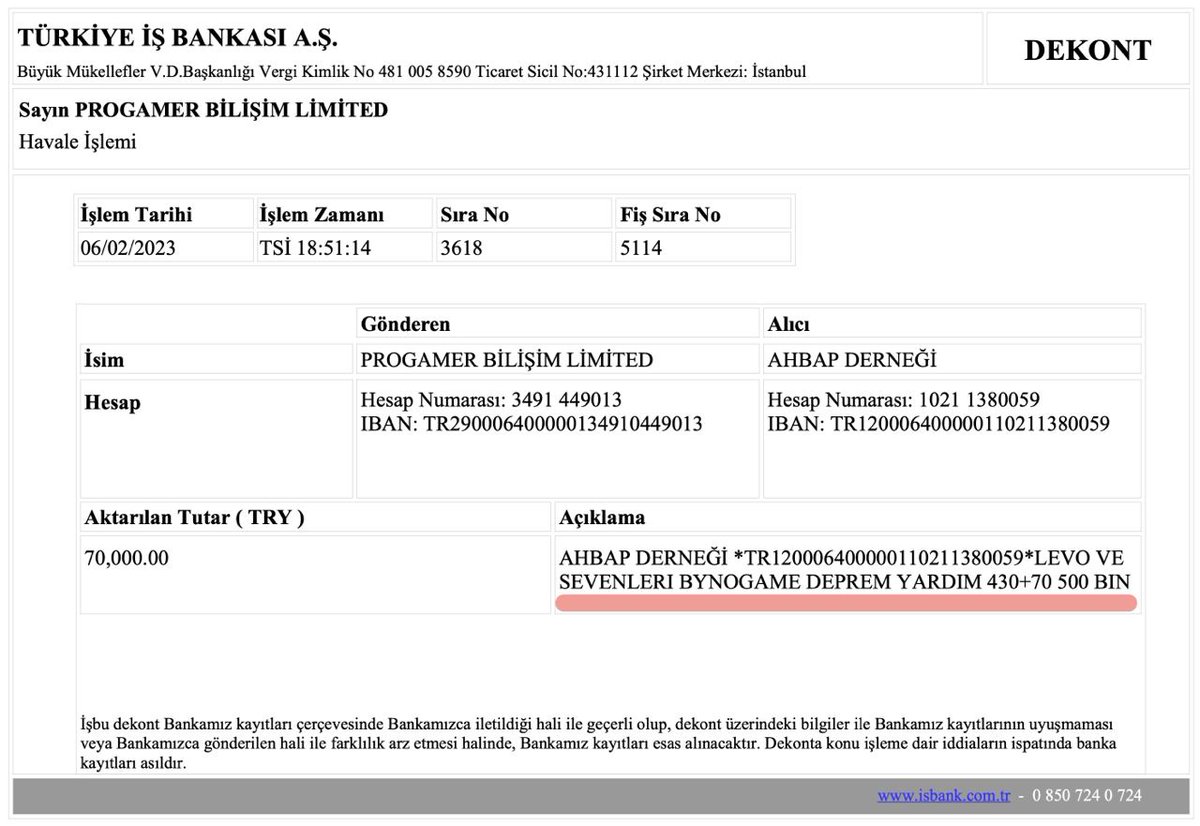Select the Alıcı column header
The width and height of the screenshot is (1200, 826).
[x=952, y=324]
